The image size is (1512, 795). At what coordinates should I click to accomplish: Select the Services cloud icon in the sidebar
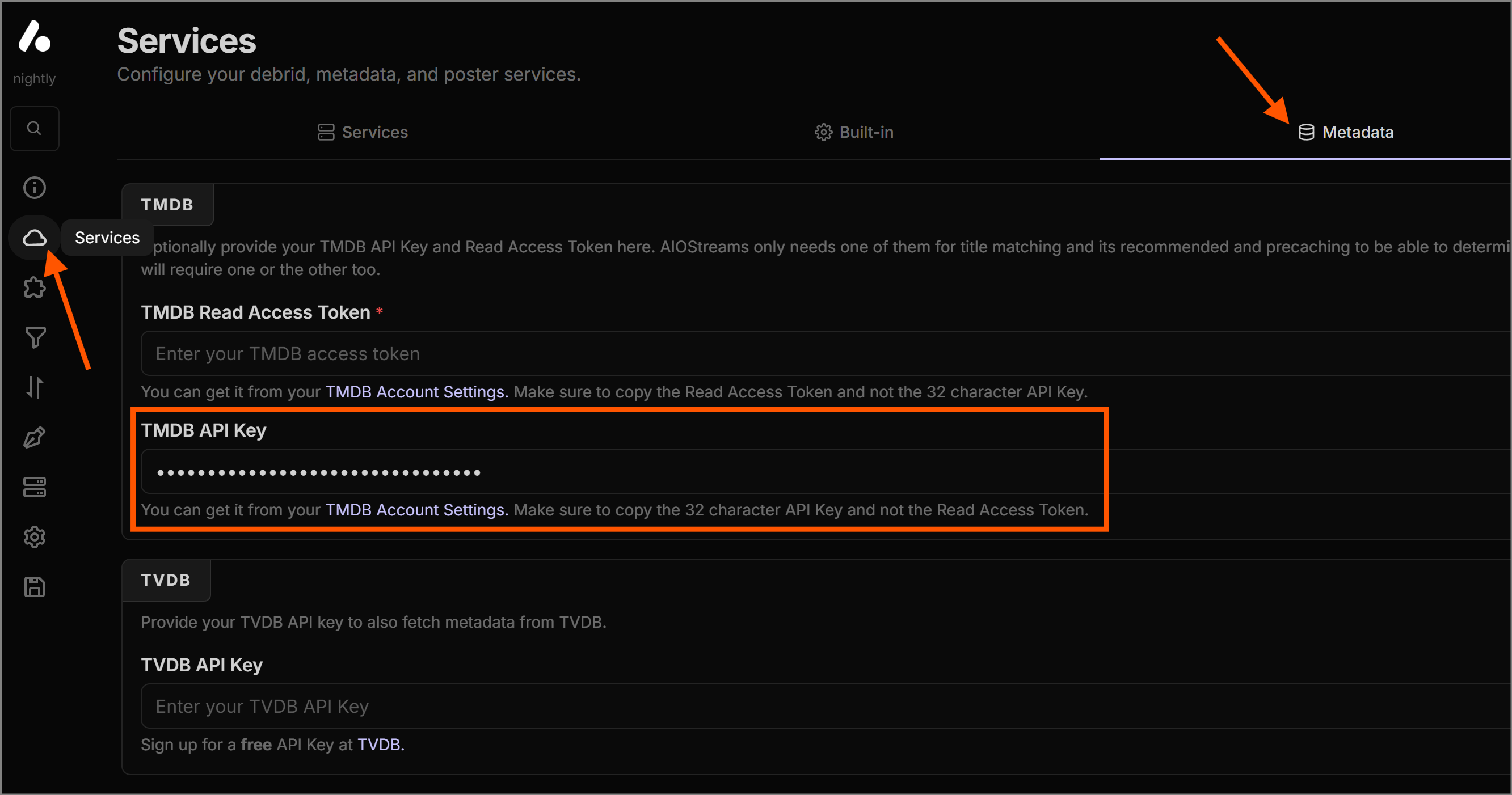pyautogui.click(x=35, y=238)
